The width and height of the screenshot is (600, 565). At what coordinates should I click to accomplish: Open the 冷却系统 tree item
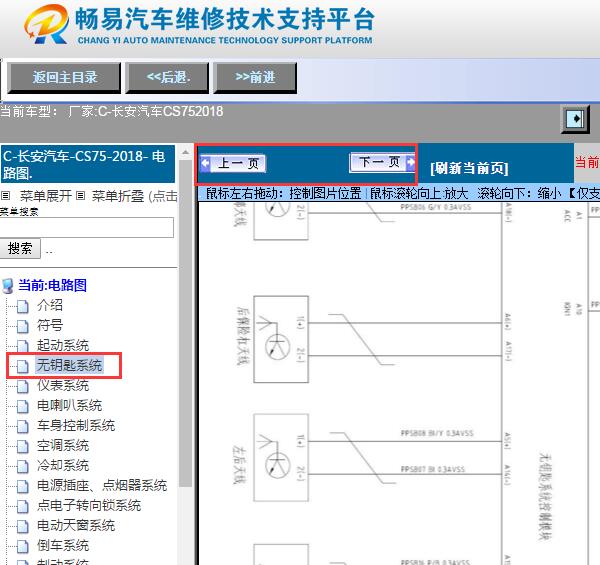click(63, 466)
